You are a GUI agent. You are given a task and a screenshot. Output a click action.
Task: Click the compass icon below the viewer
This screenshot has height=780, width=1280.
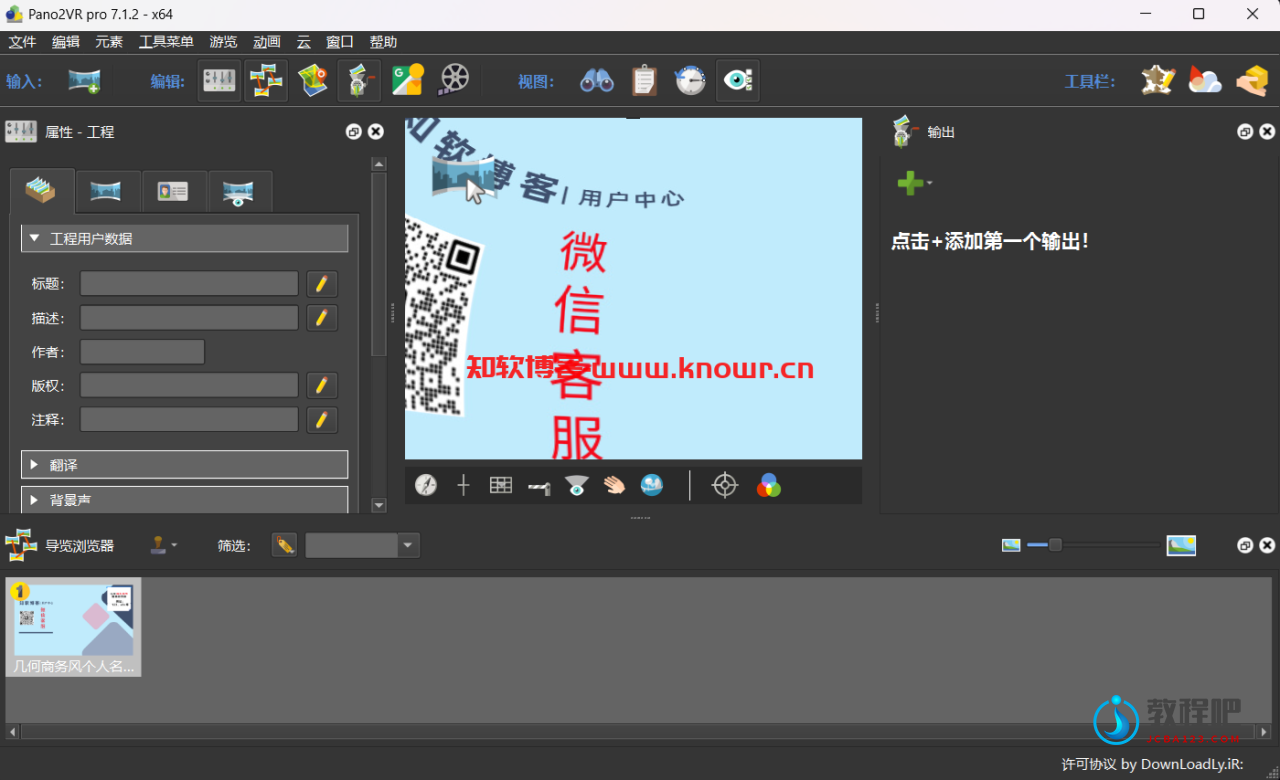[426, 485]
